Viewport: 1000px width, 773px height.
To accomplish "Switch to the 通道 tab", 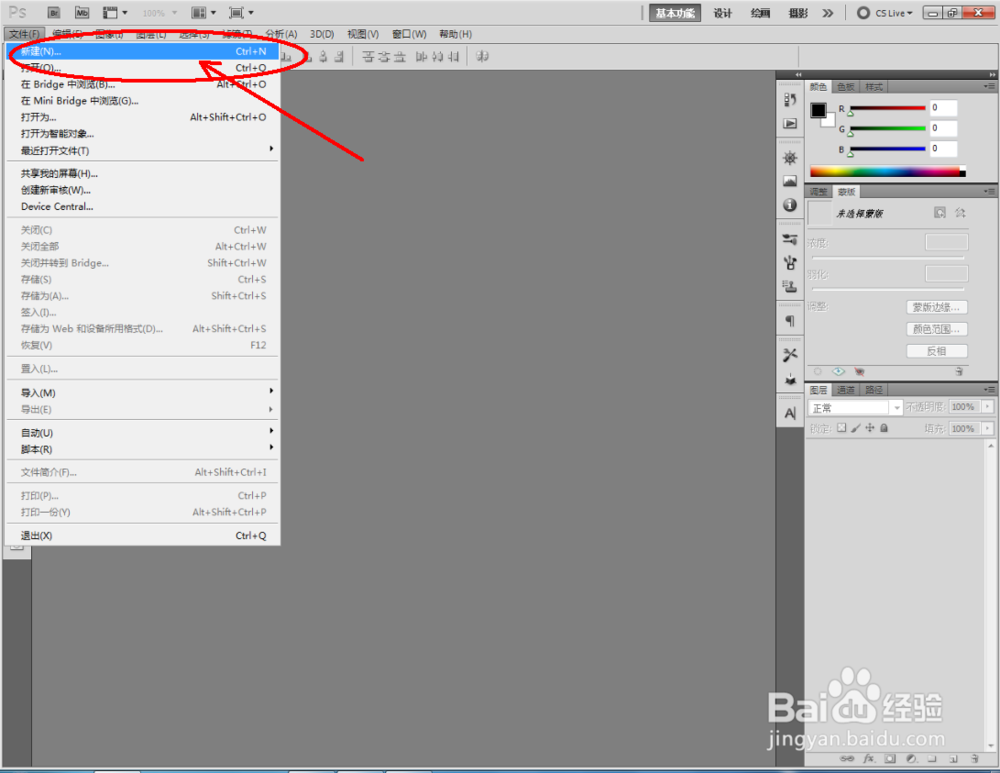I will (846, 390).
